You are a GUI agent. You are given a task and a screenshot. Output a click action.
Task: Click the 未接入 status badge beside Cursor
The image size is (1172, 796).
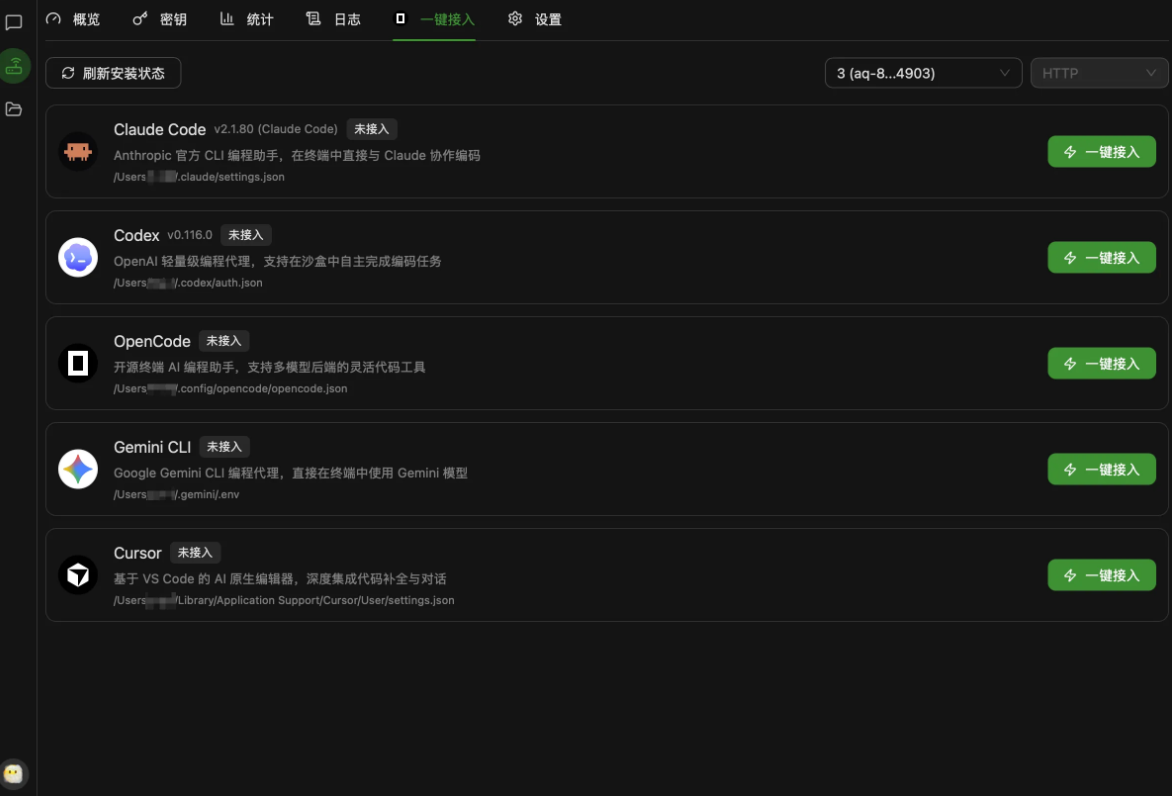pyautogui.click(x=195, y=553)
